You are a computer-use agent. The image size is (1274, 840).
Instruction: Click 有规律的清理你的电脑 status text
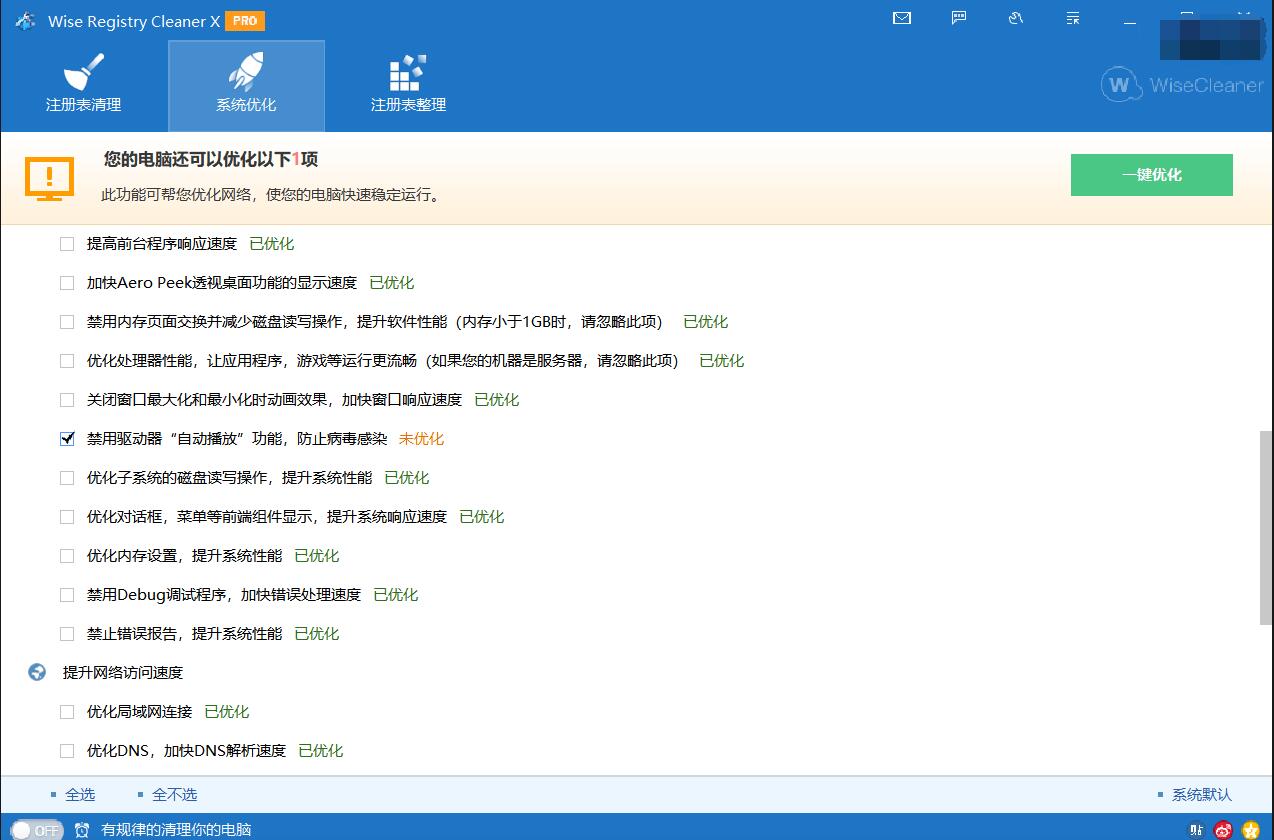[176, 829]
